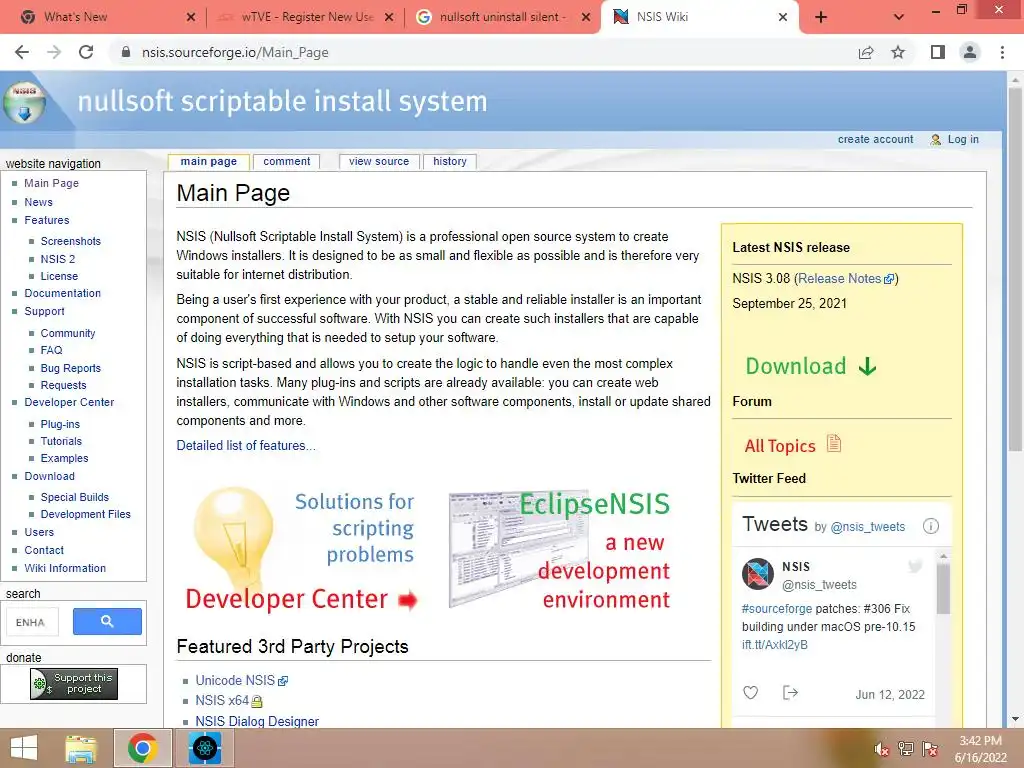Close the NSIS Wiki tab
This screenshot has width=1024, height=768.
click(783, 18)
